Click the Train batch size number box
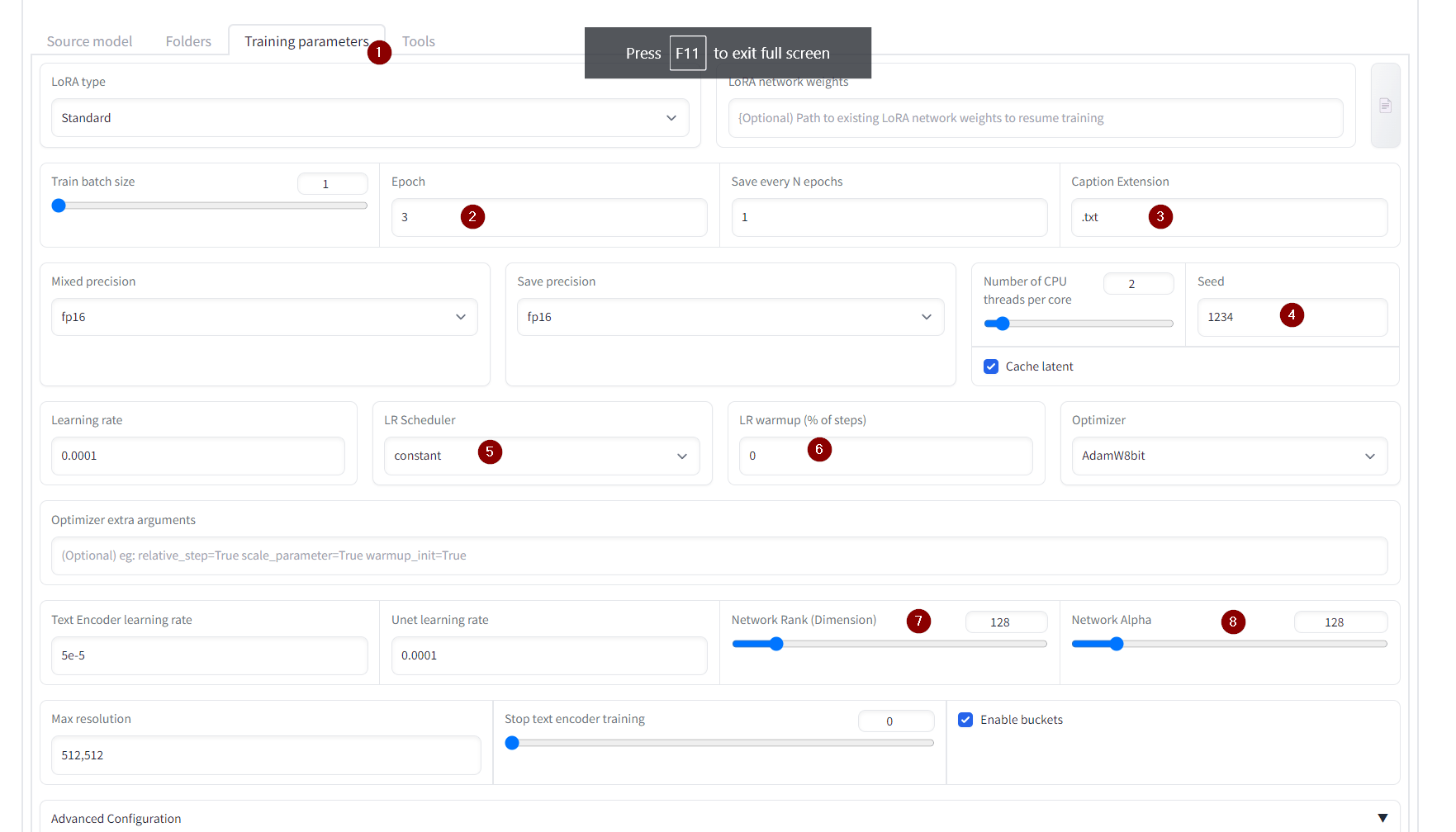Screen dimensions: 1456x832 coord(332,183)
